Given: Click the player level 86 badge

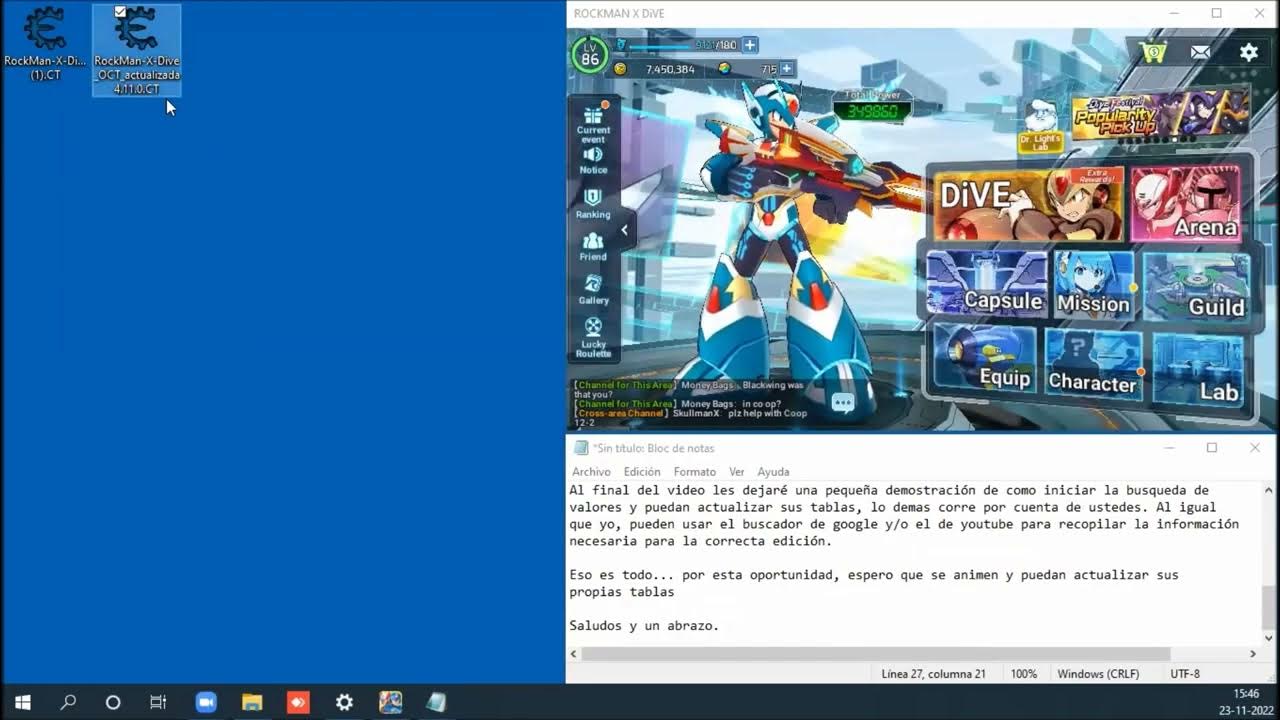Looking at the screenshot, I should click(590, 55).
